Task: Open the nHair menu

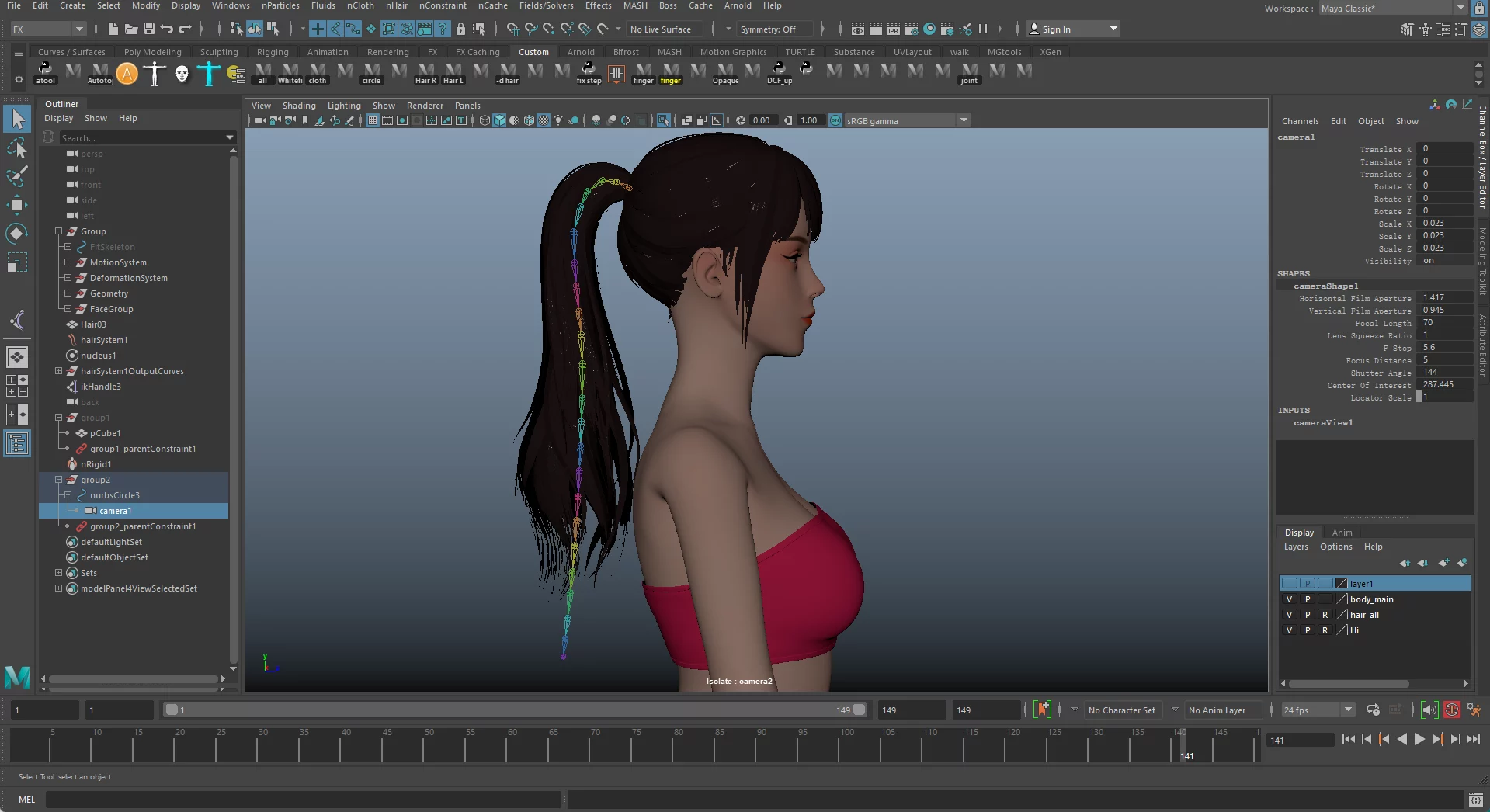Action: 396,5
